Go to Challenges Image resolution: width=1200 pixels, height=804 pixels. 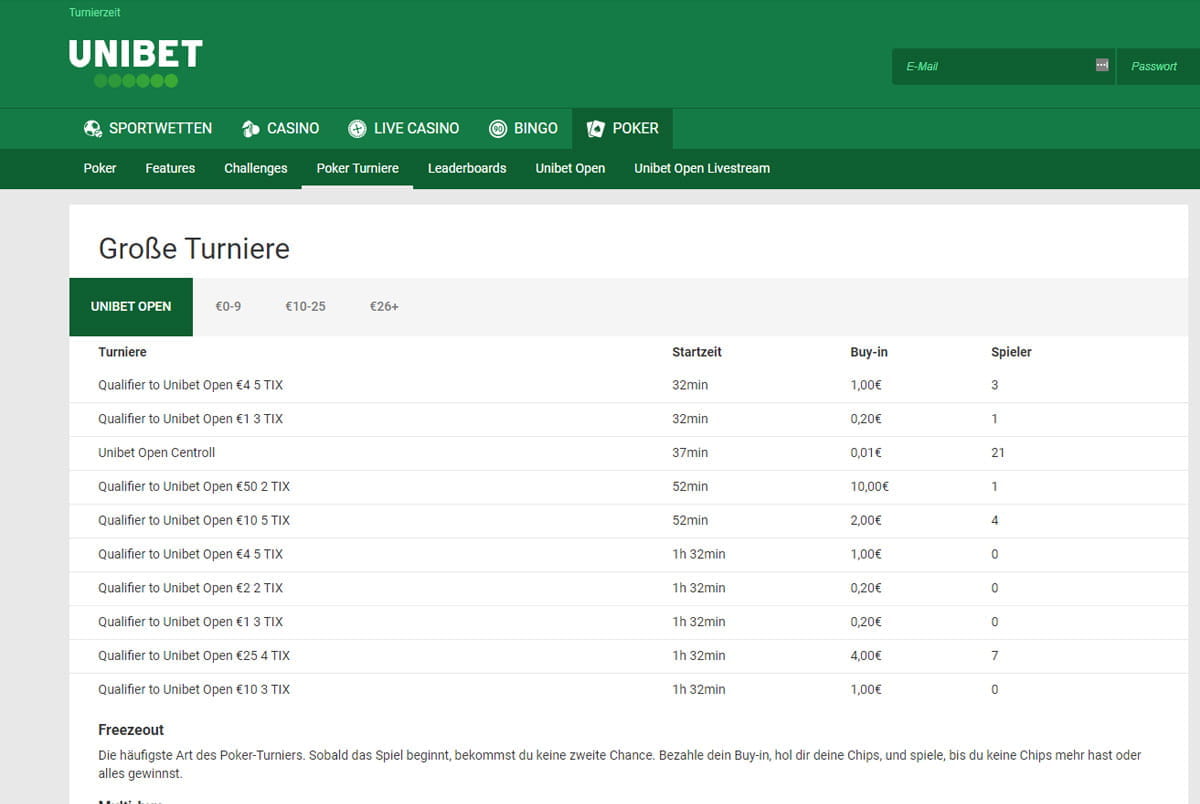(256, 168)
